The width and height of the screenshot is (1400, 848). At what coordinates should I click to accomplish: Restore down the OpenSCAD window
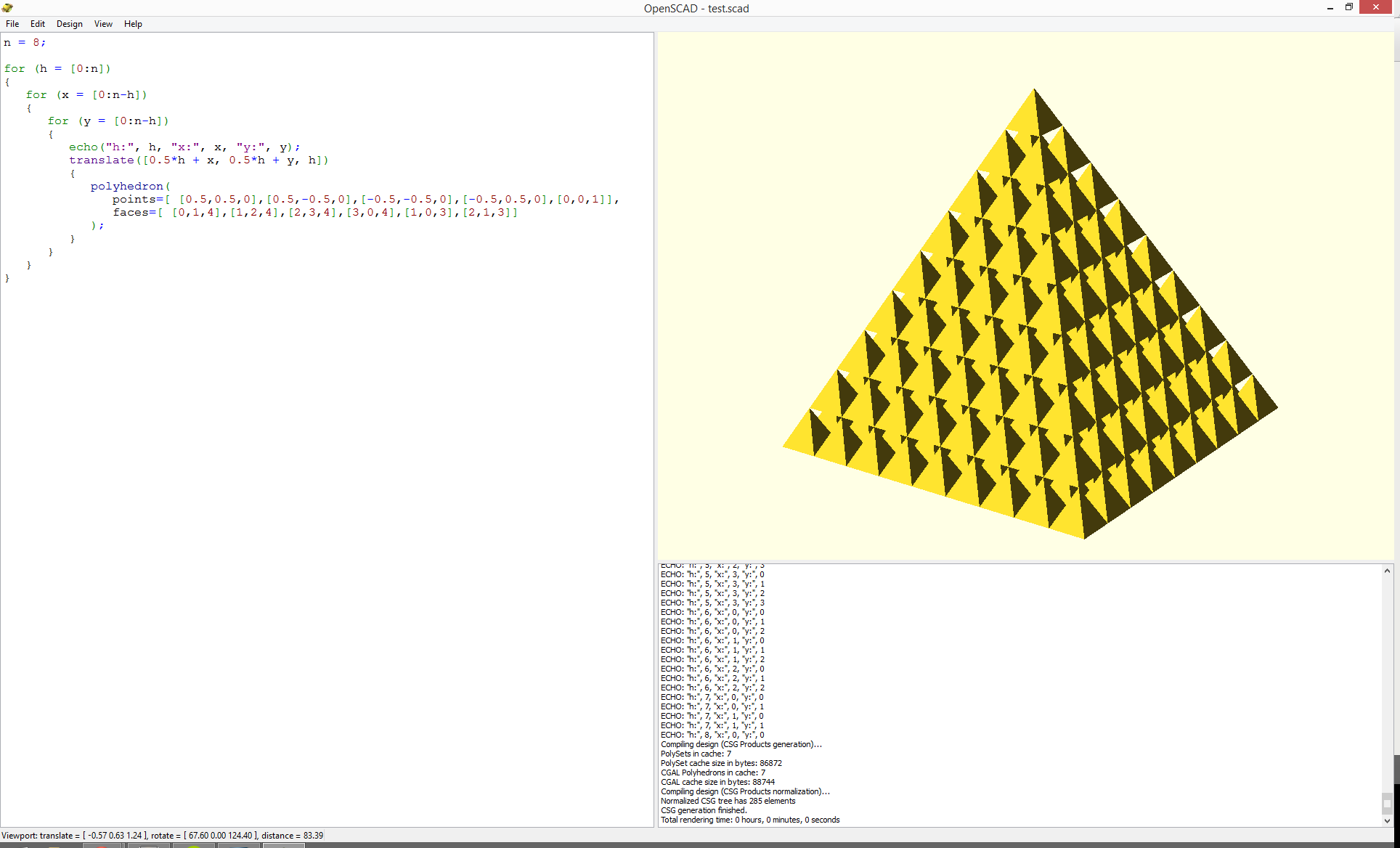click(1349, 7)
